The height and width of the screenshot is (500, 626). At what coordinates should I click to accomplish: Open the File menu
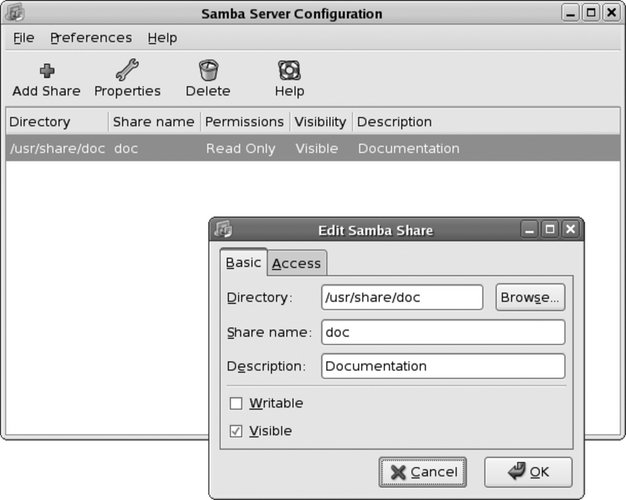24,38
